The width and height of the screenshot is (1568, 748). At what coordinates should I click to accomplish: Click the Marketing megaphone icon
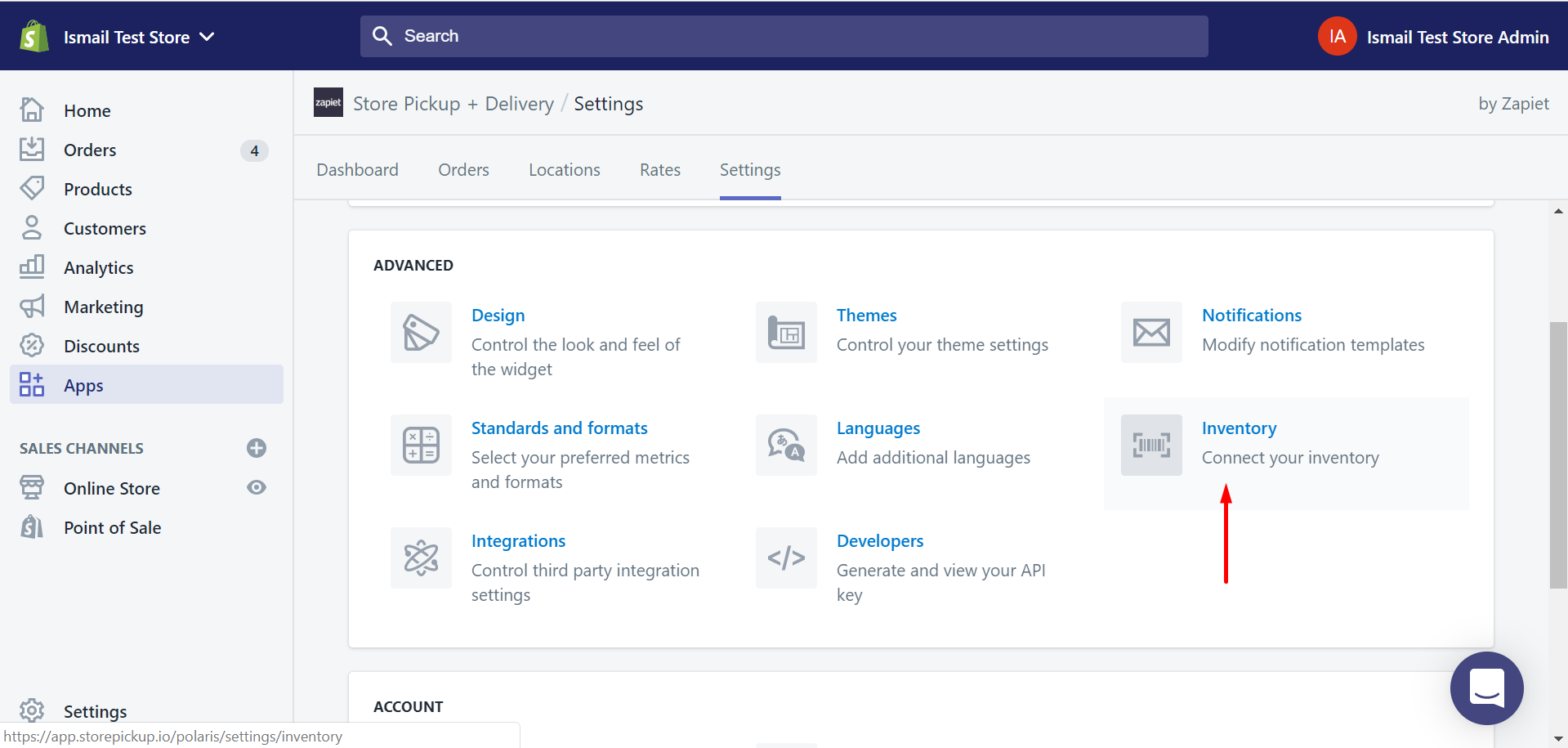[x=32, y=306]
